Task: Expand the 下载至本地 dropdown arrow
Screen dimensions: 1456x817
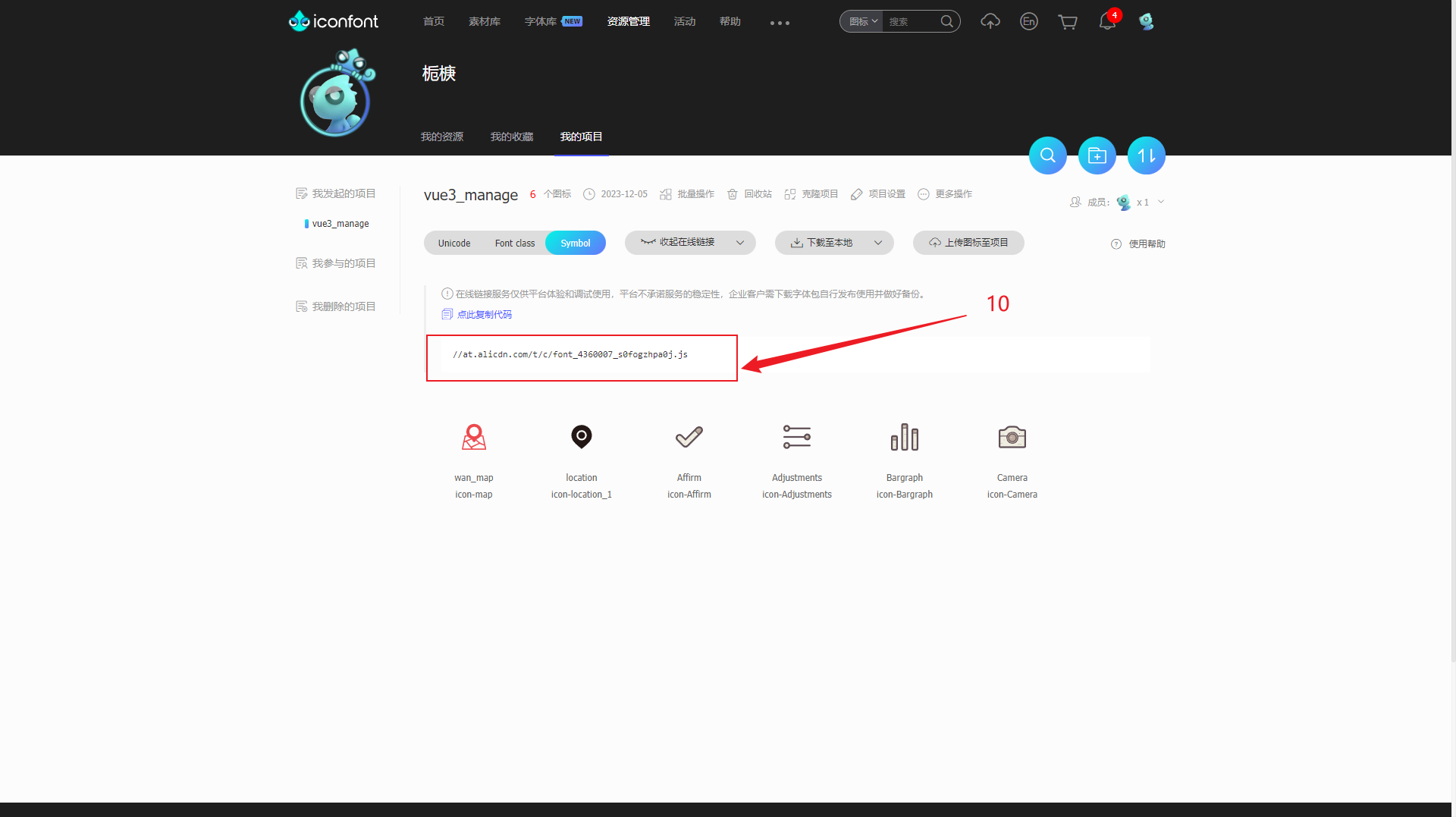Action: tap(878, 243)
